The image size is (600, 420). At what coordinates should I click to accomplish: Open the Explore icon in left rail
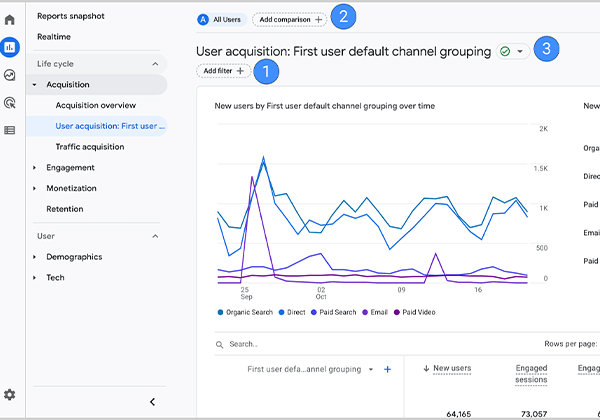coord(10,74)
